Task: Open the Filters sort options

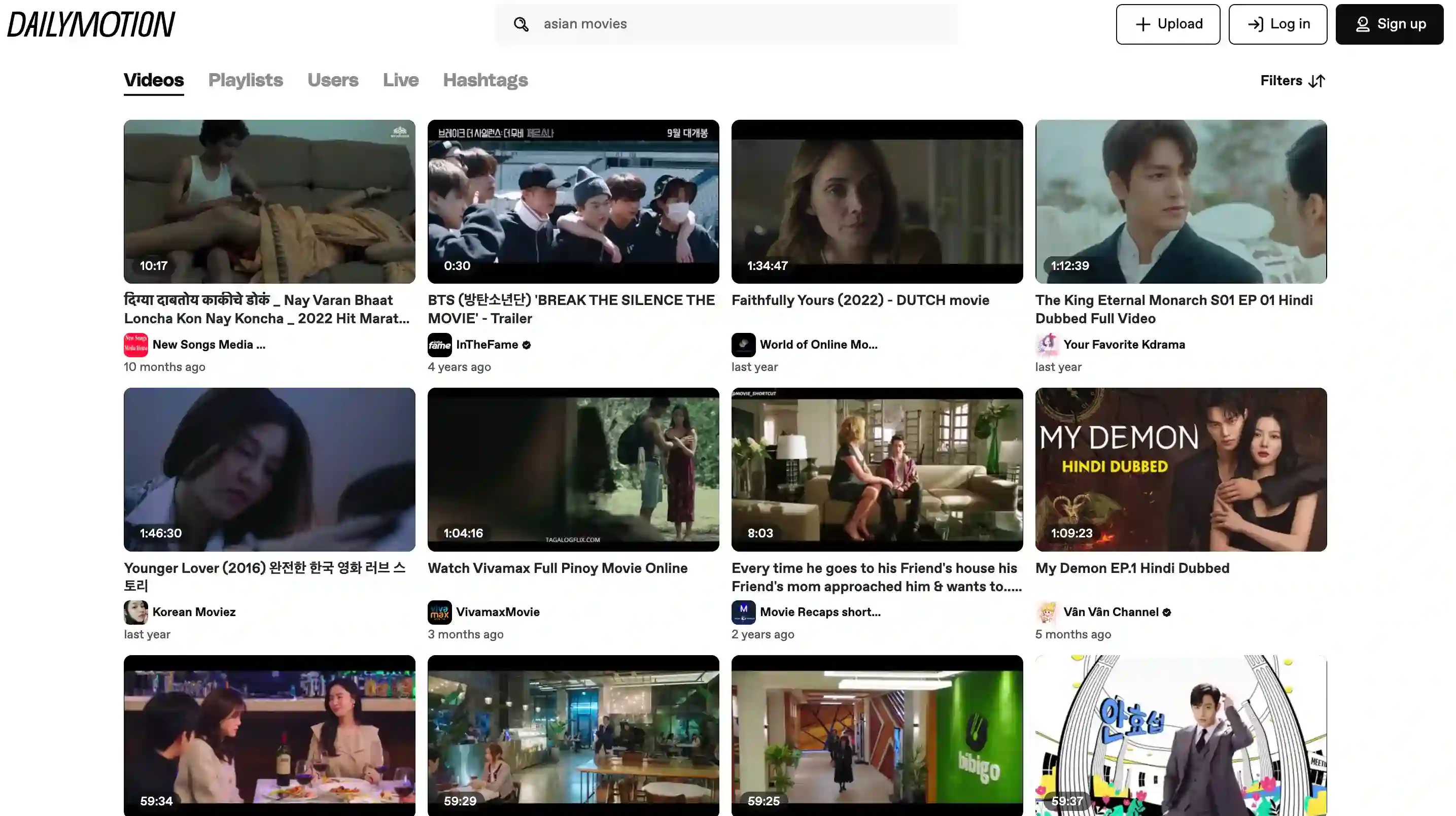Action: [x=1292, y=81]
